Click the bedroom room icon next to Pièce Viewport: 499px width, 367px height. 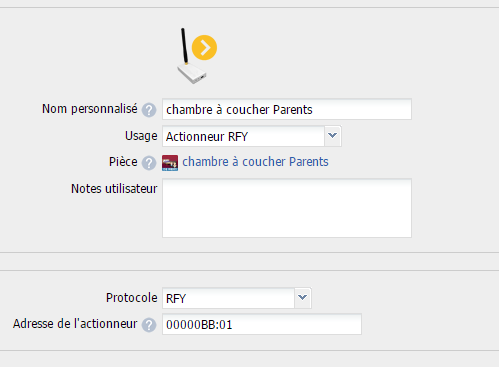(170, 163)
